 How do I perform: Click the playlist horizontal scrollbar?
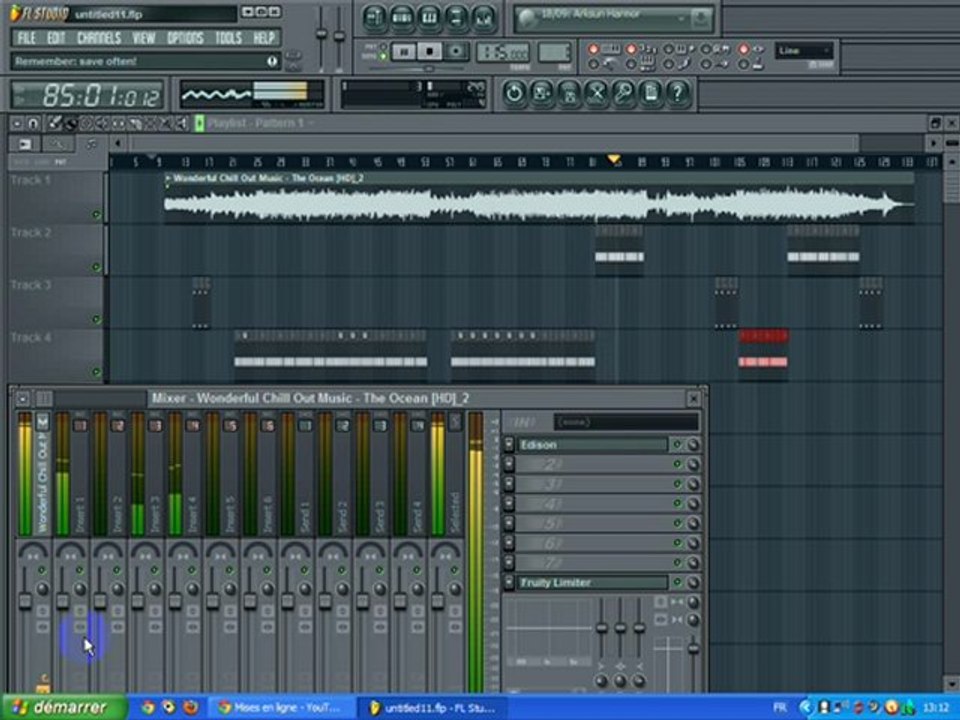[493, 143]
